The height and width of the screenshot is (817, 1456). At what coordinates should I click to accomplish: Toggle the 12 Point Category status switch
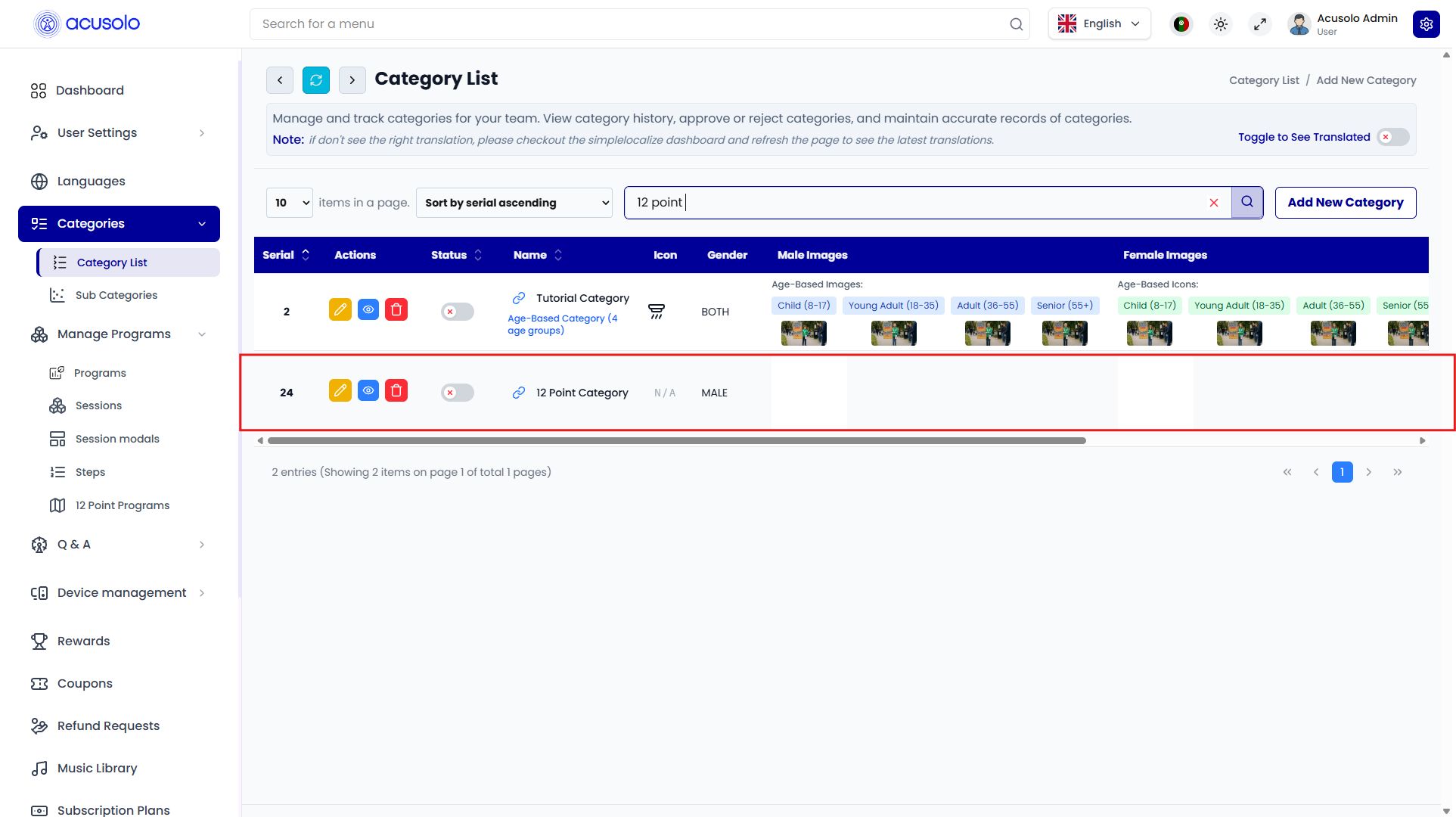458,393
